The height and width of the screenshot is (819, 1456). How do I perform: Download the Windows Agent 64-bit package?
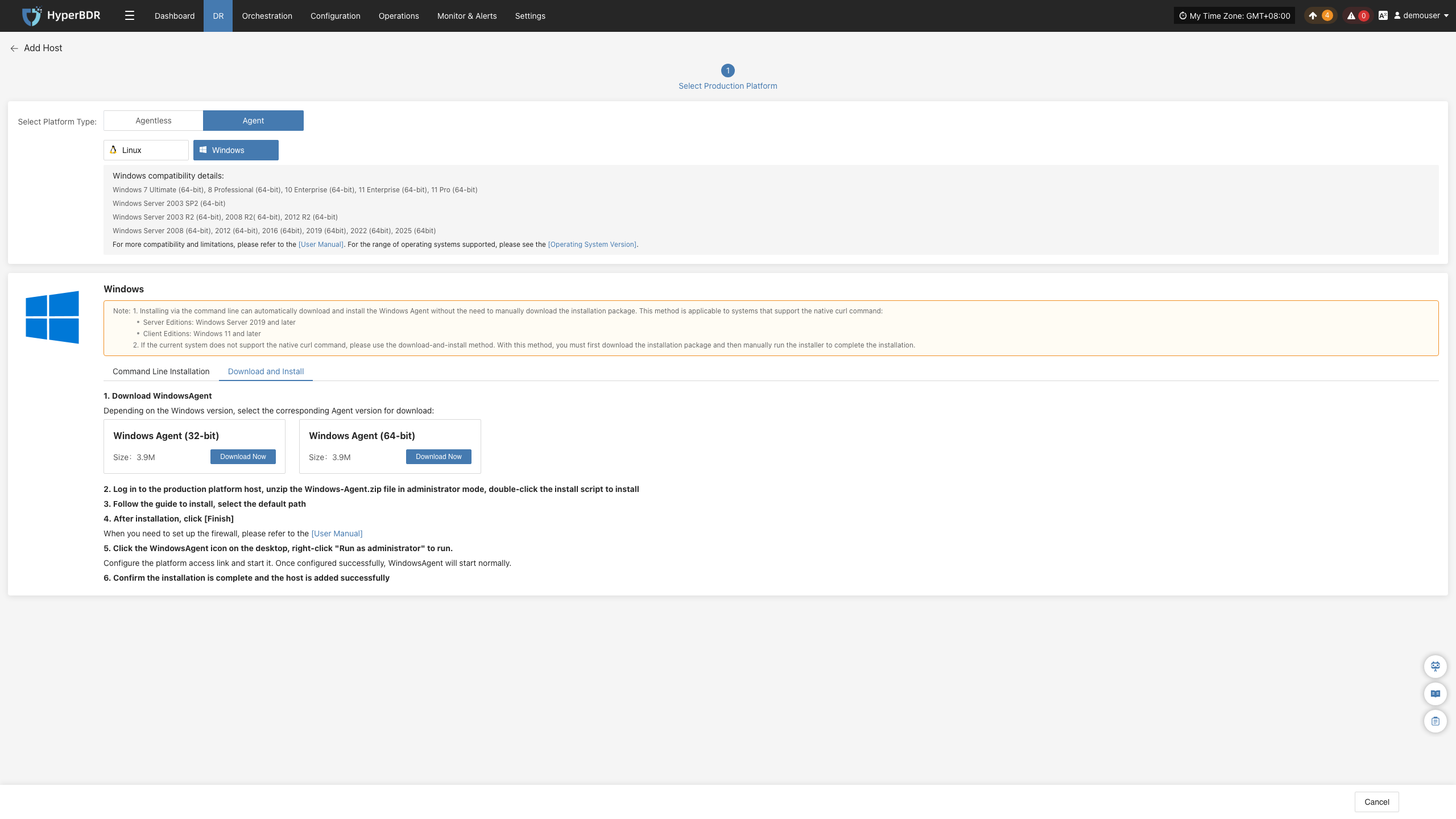439,457
